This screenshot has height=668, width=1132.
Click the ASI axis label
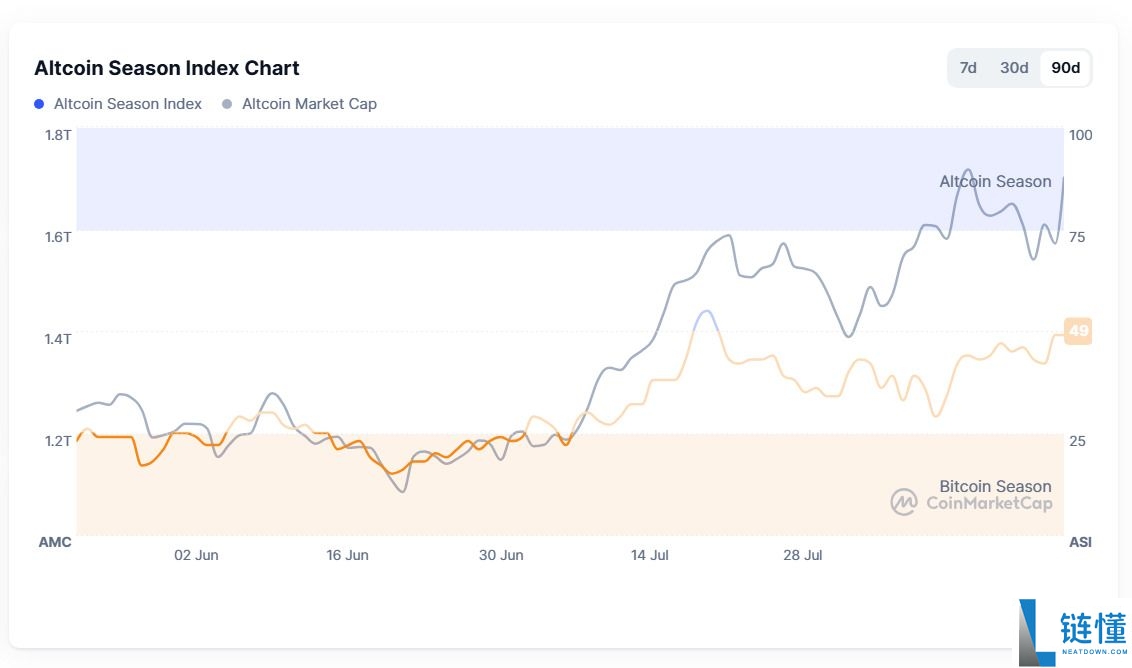1080,542
